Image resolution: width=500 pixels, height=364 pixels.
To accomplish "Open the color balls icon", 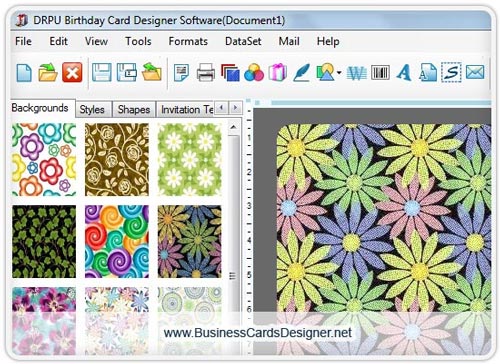I will tap(254, 72).
